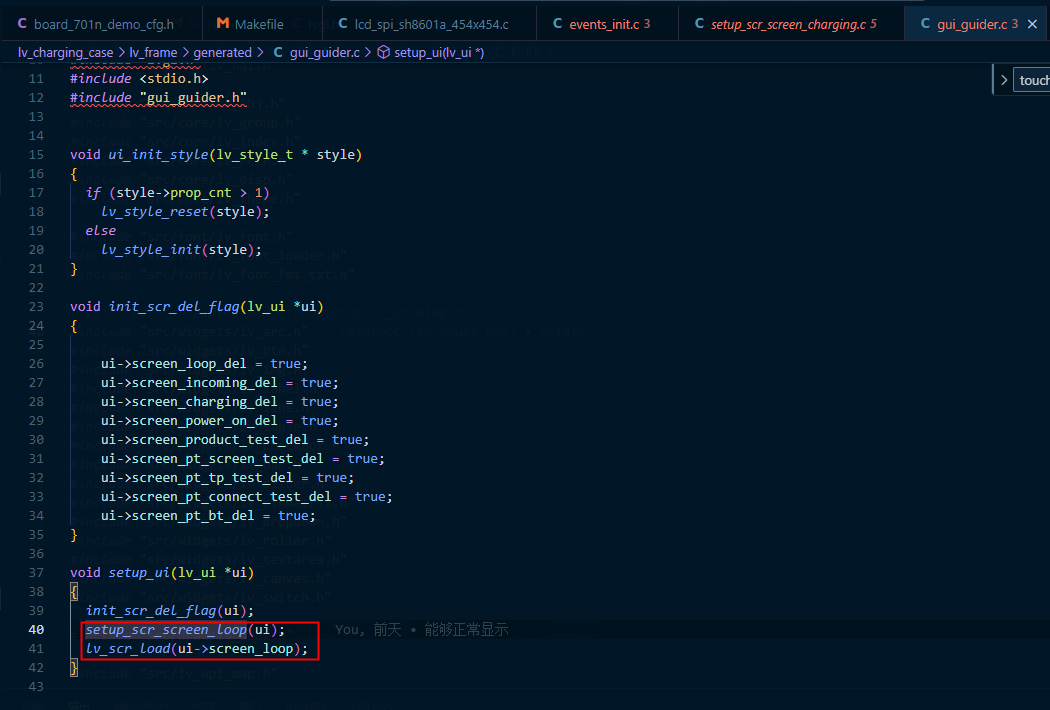This screenshot has height=710, width=1050.
Task: Click the M icon on the Makefile tab
Action: coord(223,23)
